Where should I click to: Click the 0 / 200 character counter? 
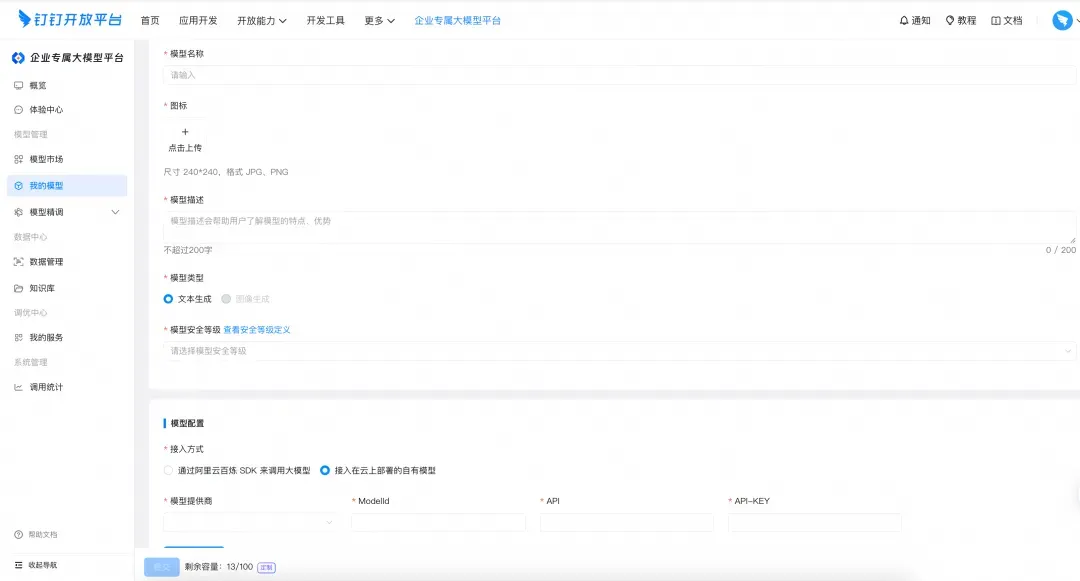pos(1061,250)
